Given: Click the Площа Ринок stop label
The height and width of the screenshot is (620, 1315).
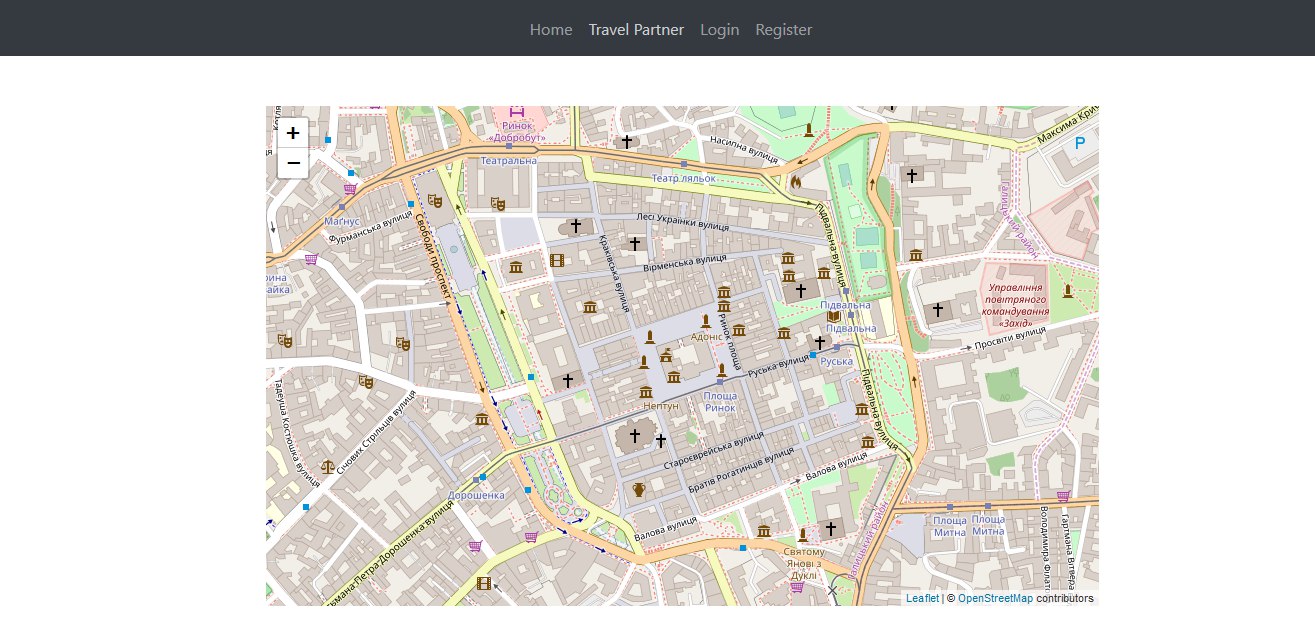Looking at the screenshot, I should pos(720,402).
